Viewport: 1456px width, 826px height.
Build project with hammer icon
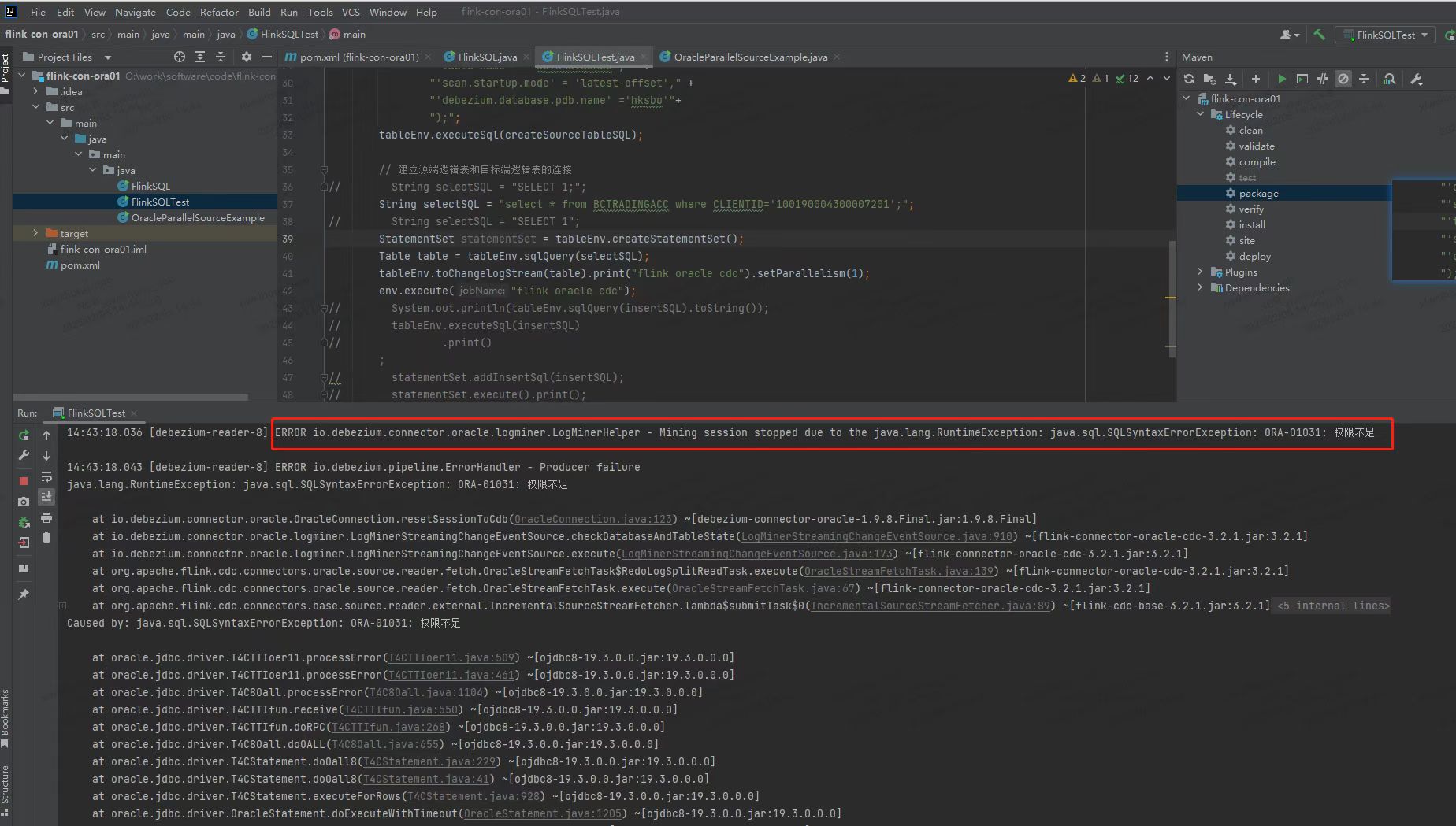pyautogui.click(x=1319, y=35)
